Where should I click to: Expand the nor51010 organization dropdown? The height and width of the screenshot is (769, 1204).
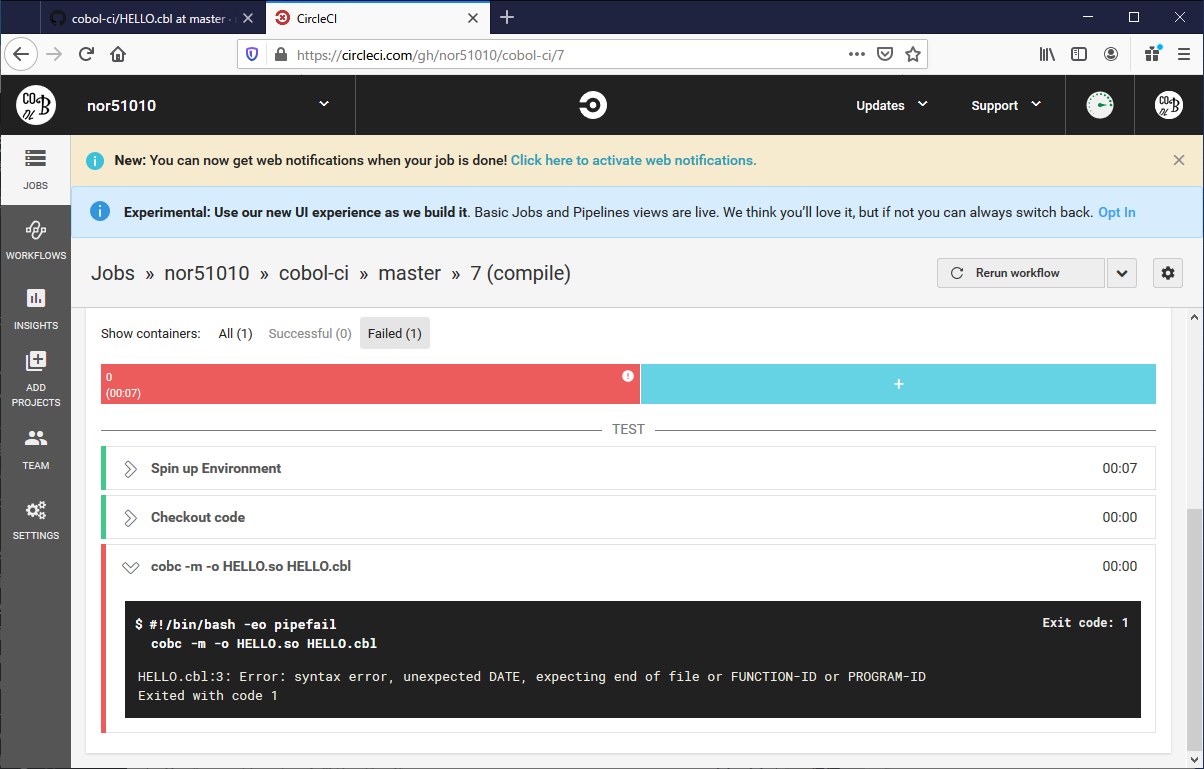coord(323,104)
